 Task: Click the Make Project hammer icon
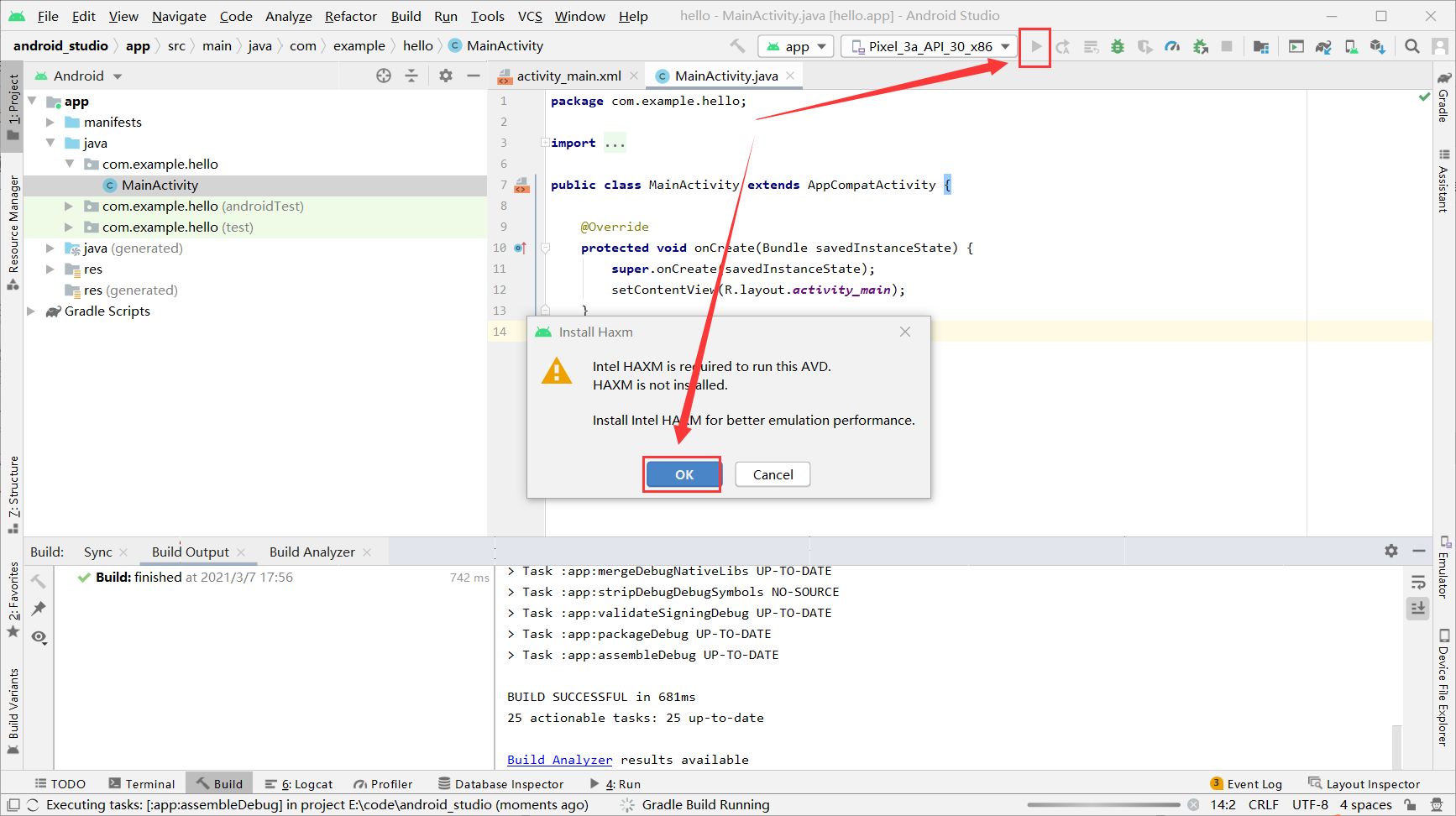pos(737,46)
